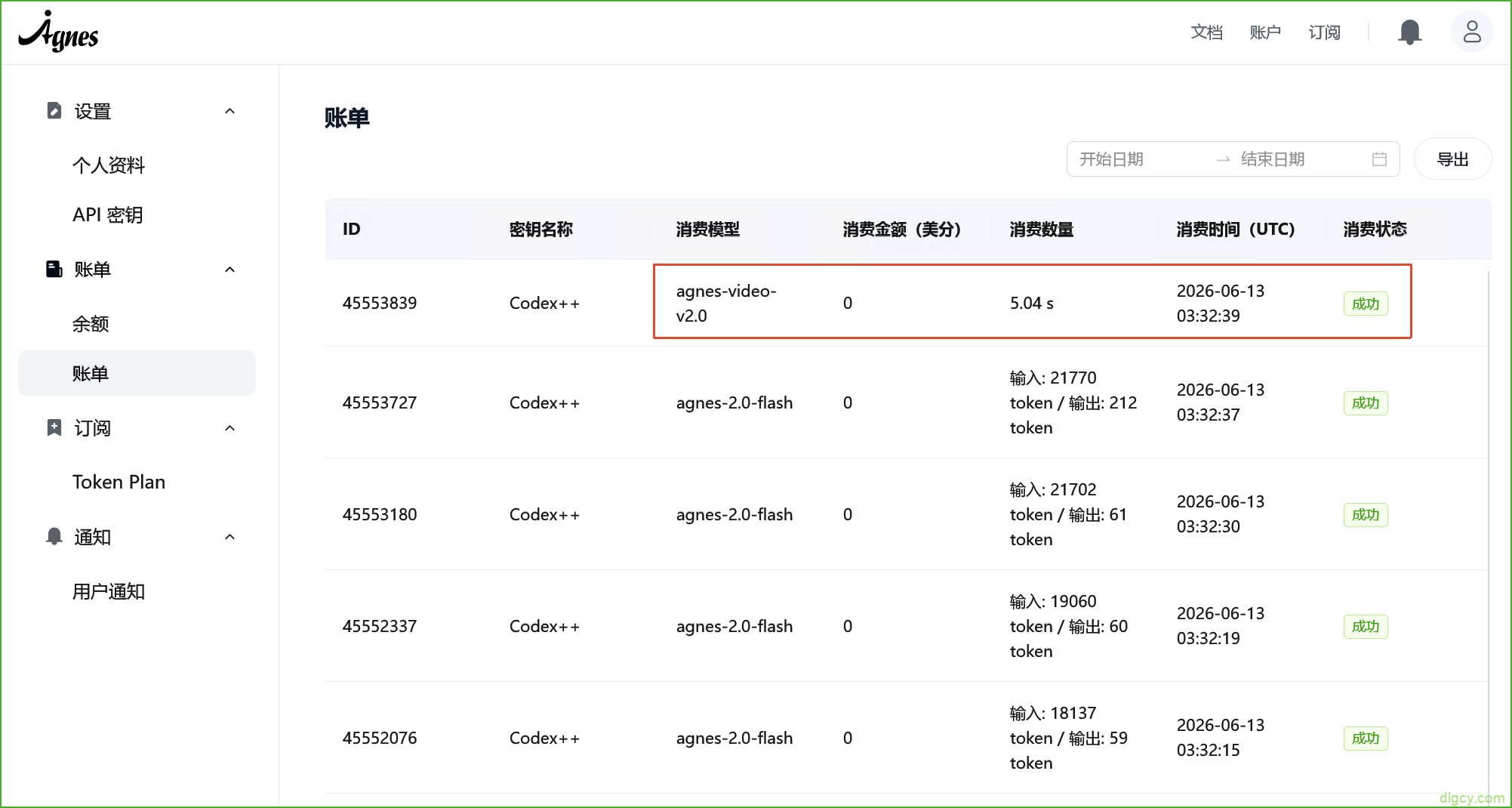Collapse the 账单 section chevron
The width and height of the screenshot is (1512, 808).
click(230, 270)
